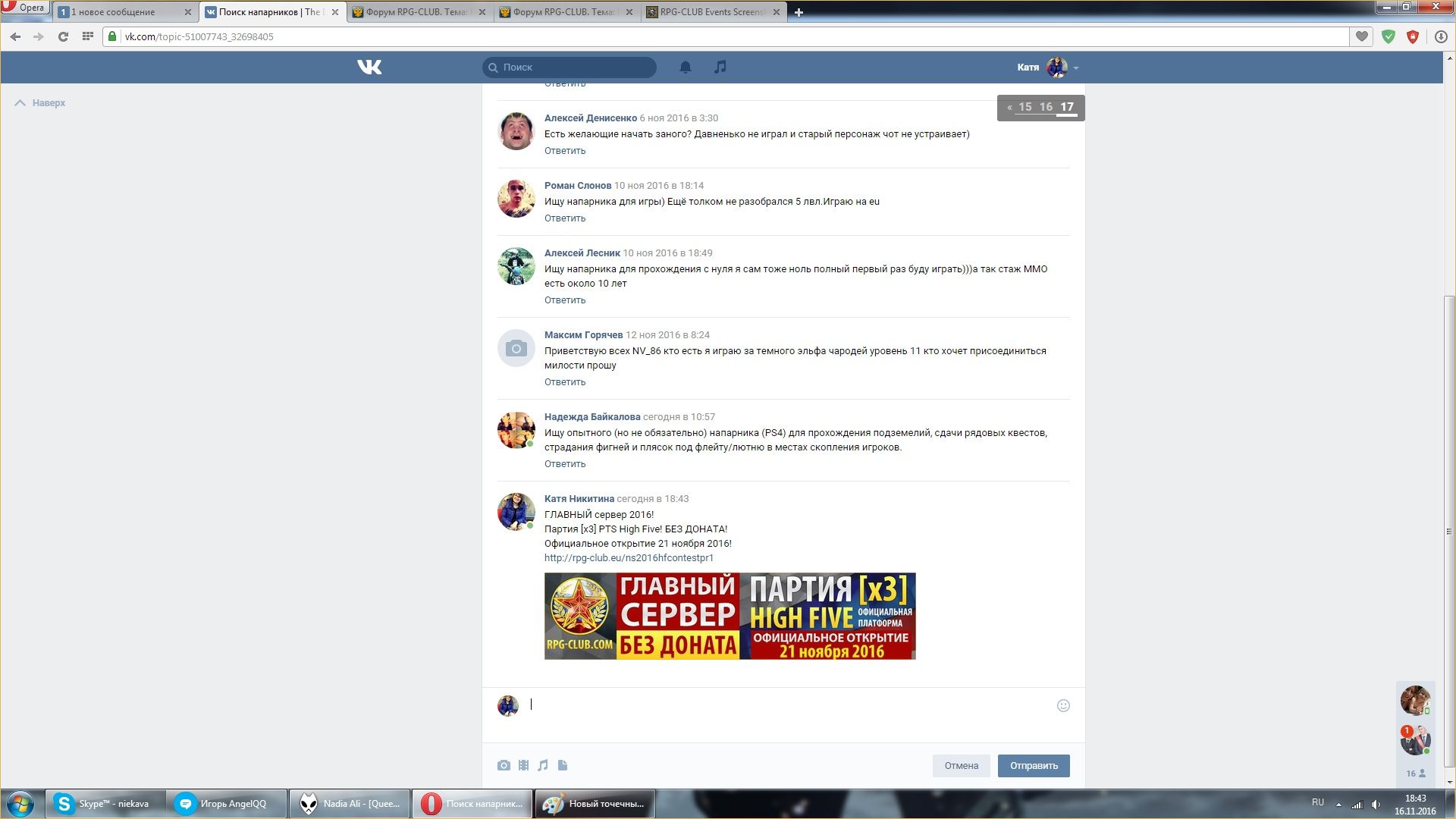Open the rpg-club.eu link in Катя's post
This screenshot has height=819, width=1456.
629,557
